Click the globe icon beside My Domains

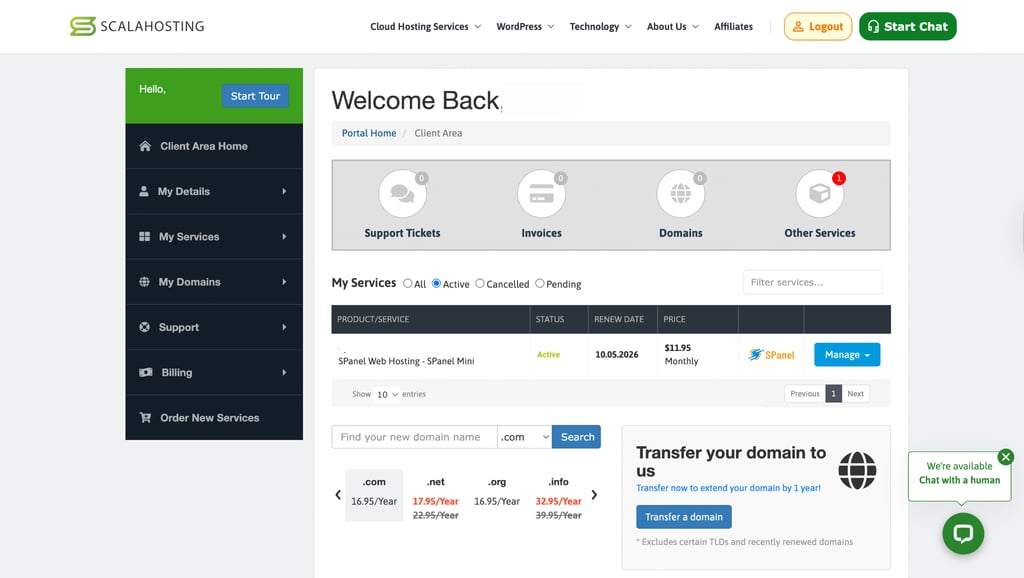(x=144, y=281)
